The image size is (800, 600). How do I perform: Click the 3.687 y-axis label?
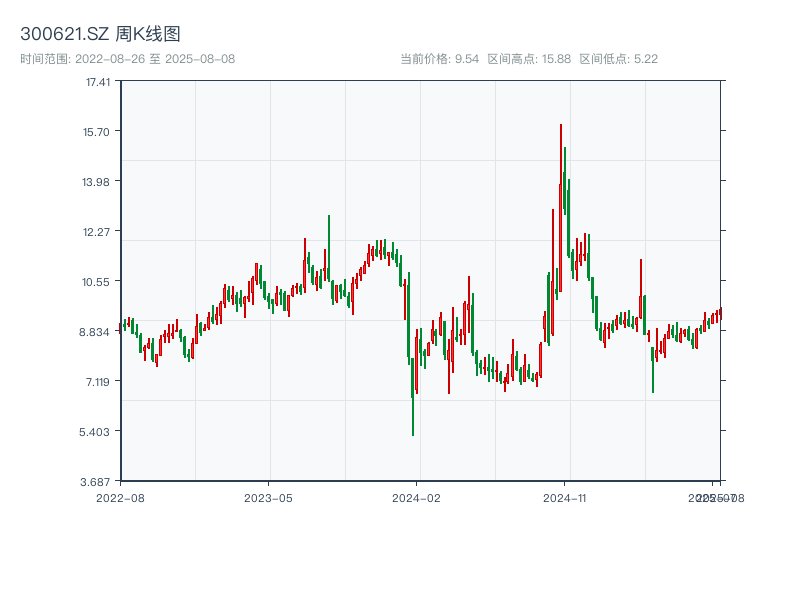click(x=97, y=481)
